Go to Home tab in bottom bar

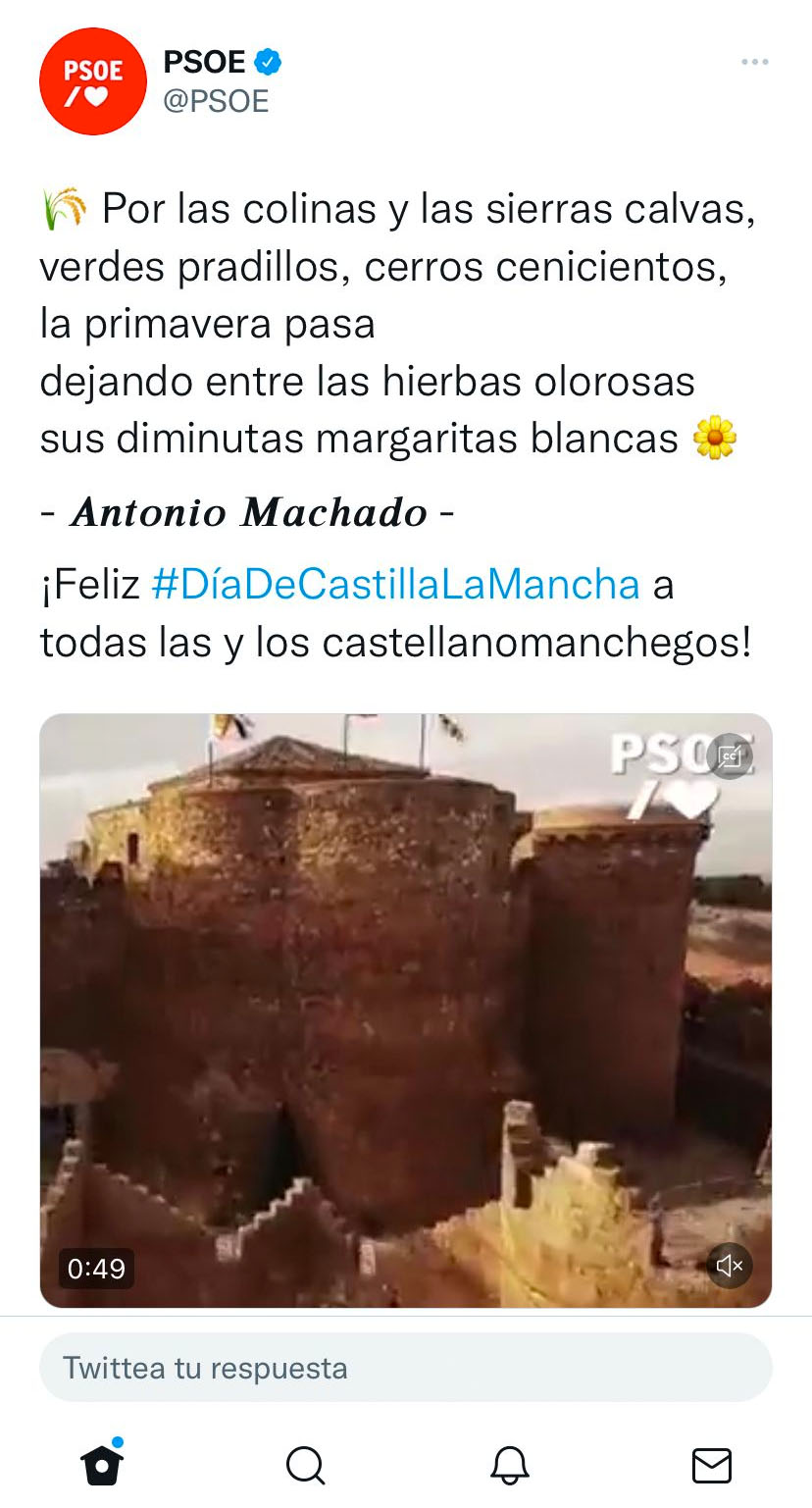click(x=102, y=1464)
